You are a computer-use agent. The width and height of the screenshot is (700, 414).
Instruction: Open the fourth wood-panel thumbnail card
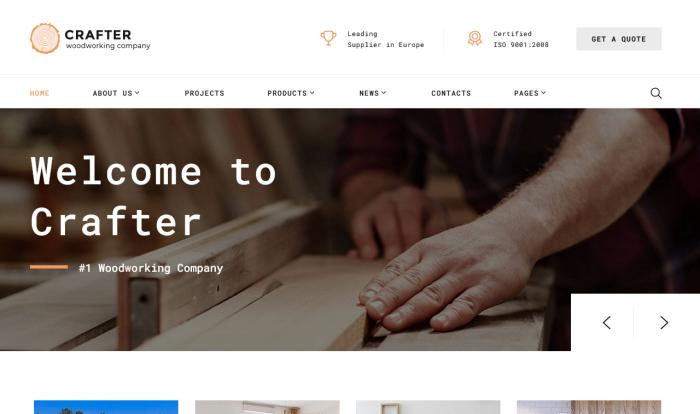(589, 407)
